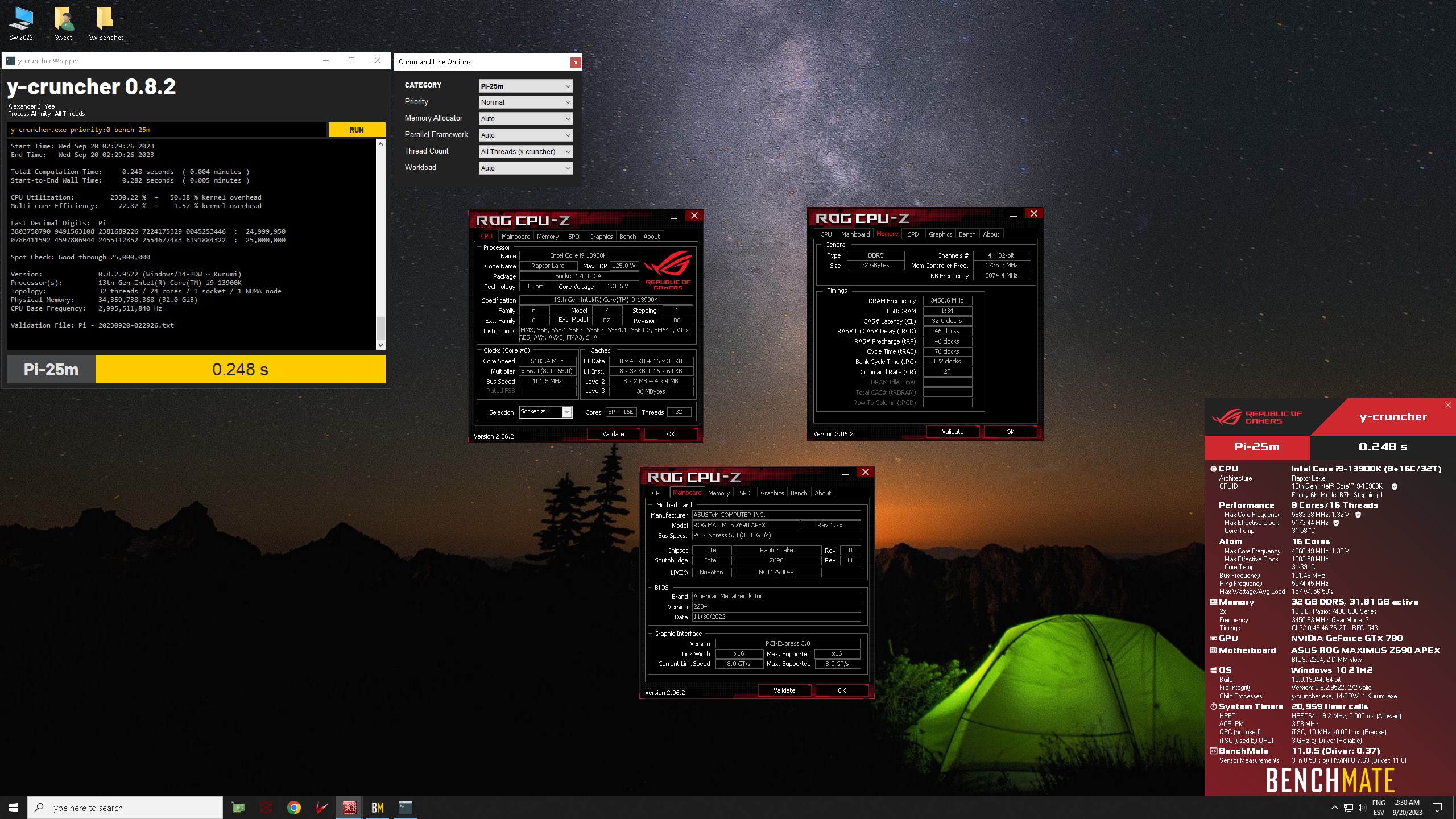The image size is (1456, 819).
Task: Open the Socket #1 selection dropdown
Action: click(x=545, y=412)
